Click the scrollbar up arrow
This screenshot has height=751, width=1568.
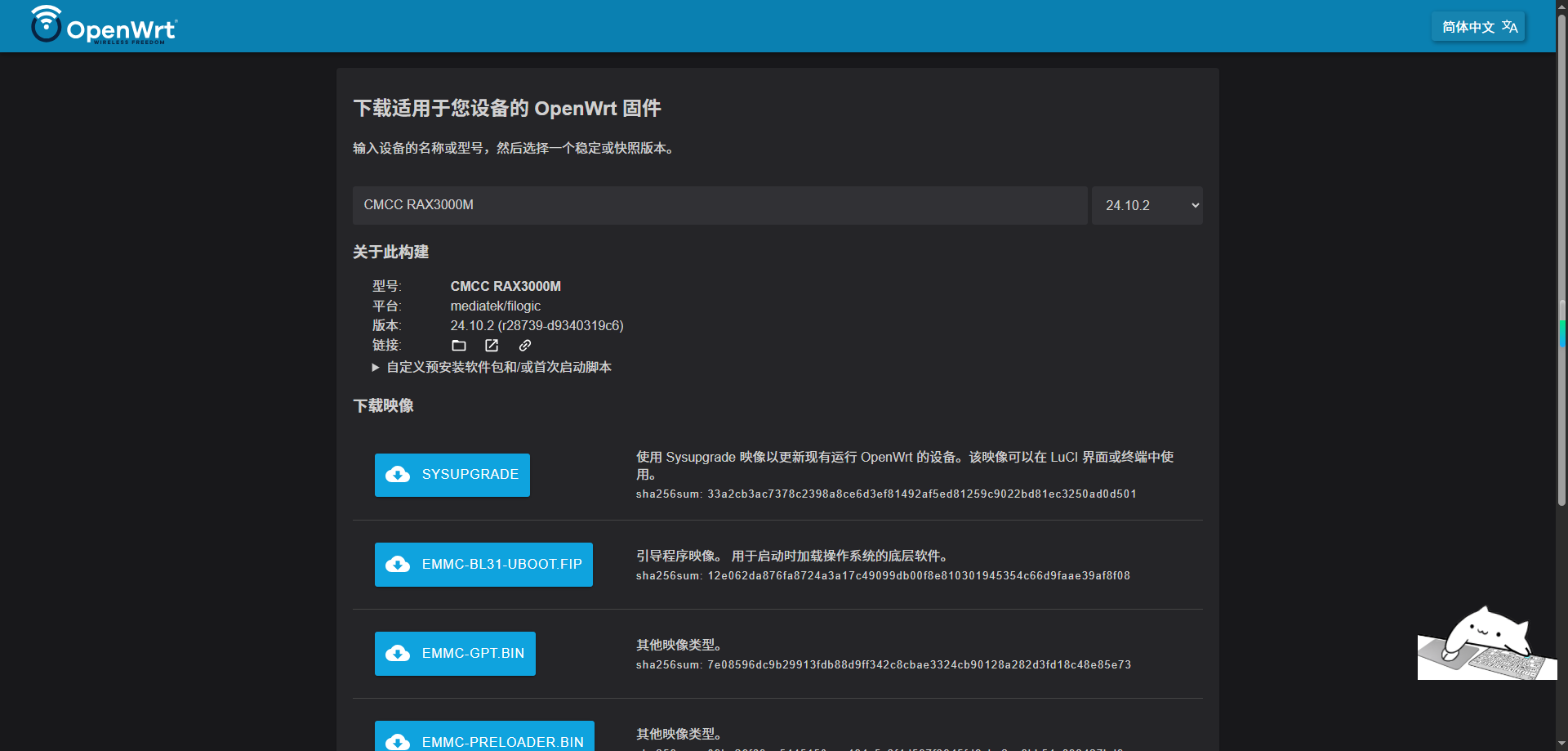click(x=1561, y=6)
